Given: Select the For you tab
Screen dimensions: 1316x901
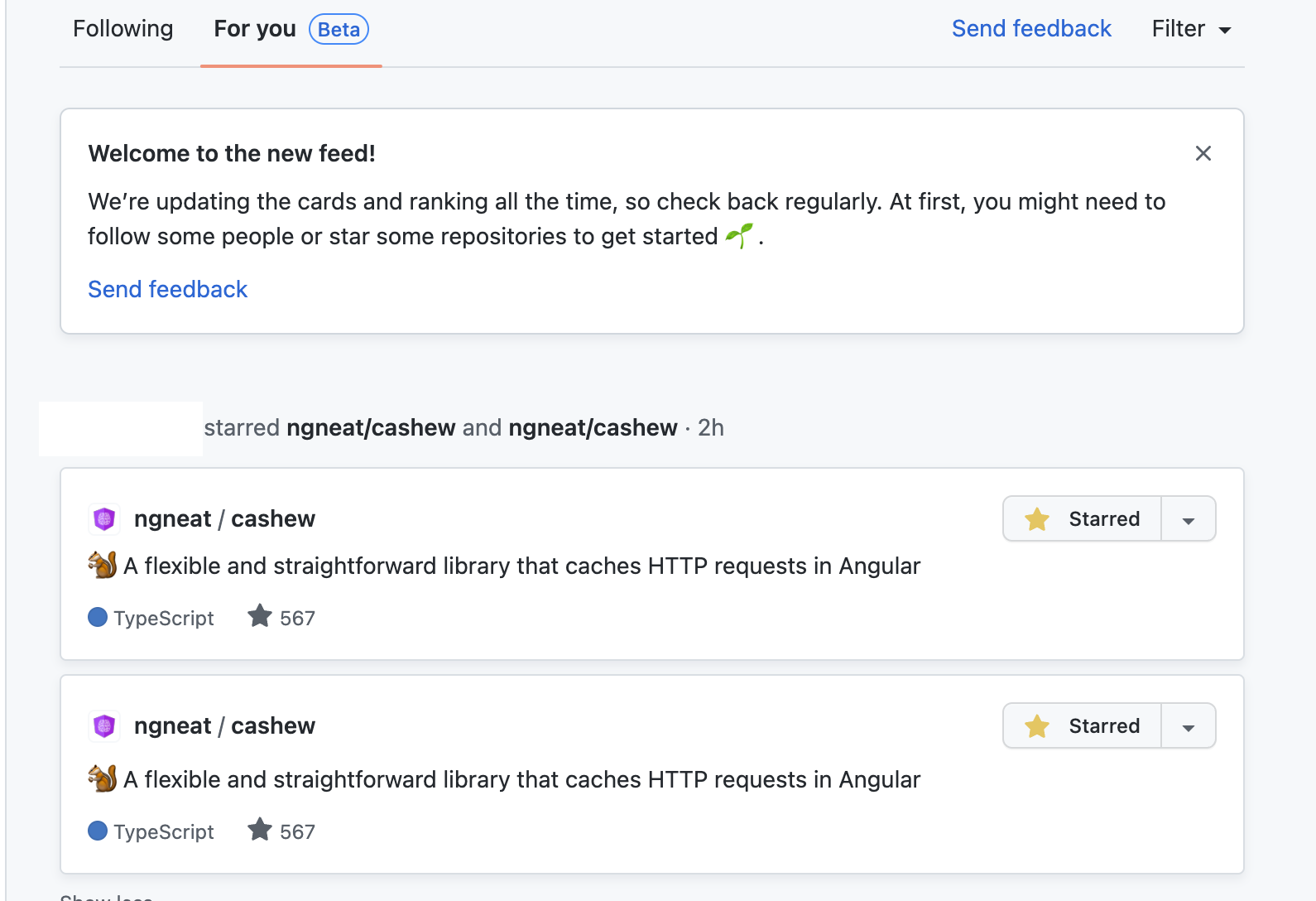Looking at the screenshot, I should pyautogui.click(x=255, y=29).
